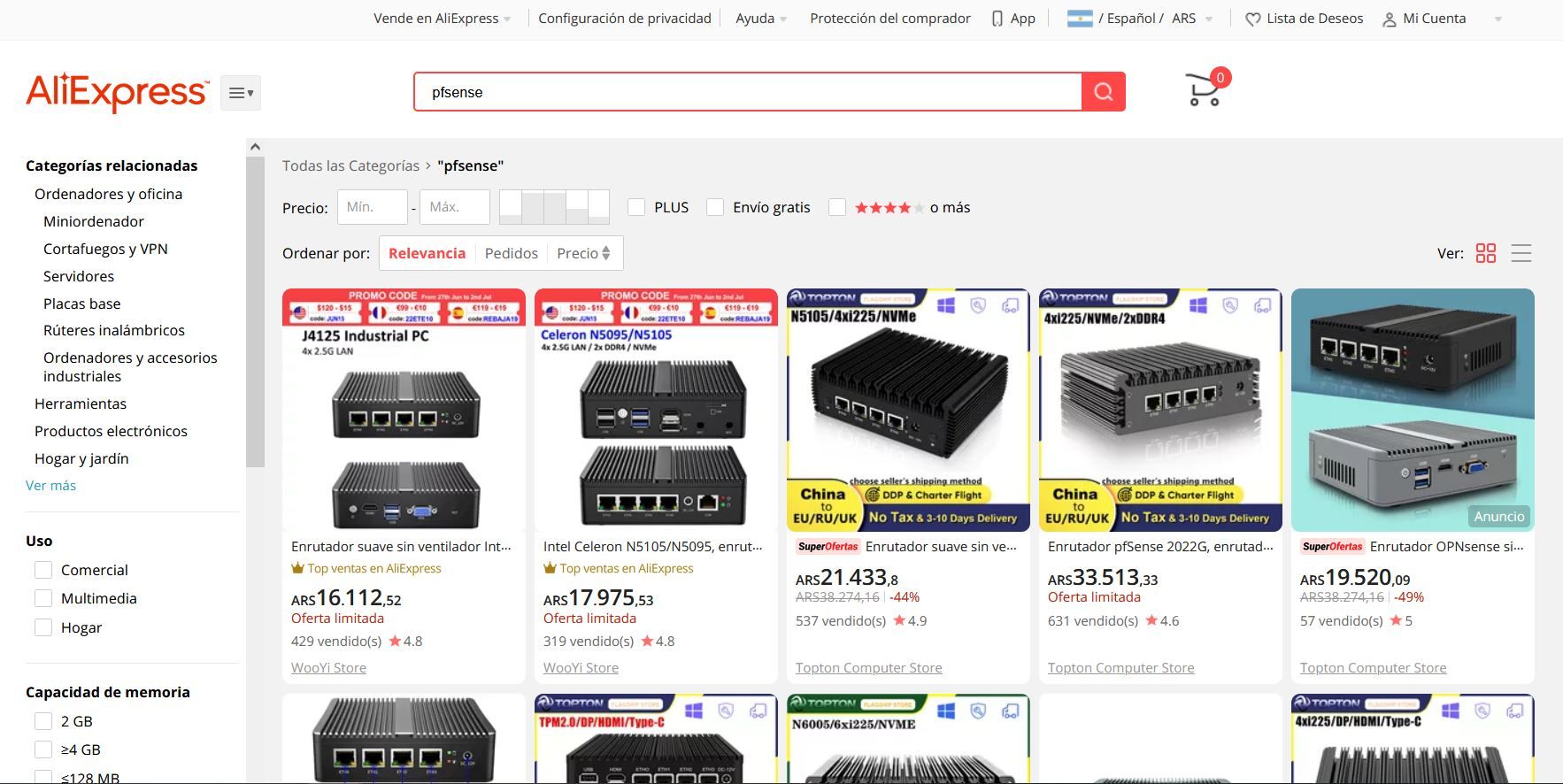Viewport: 1563px width, 784px height.
Task: Open N5105/4xi225/NVMe product image
Action: tap(908, 410)
